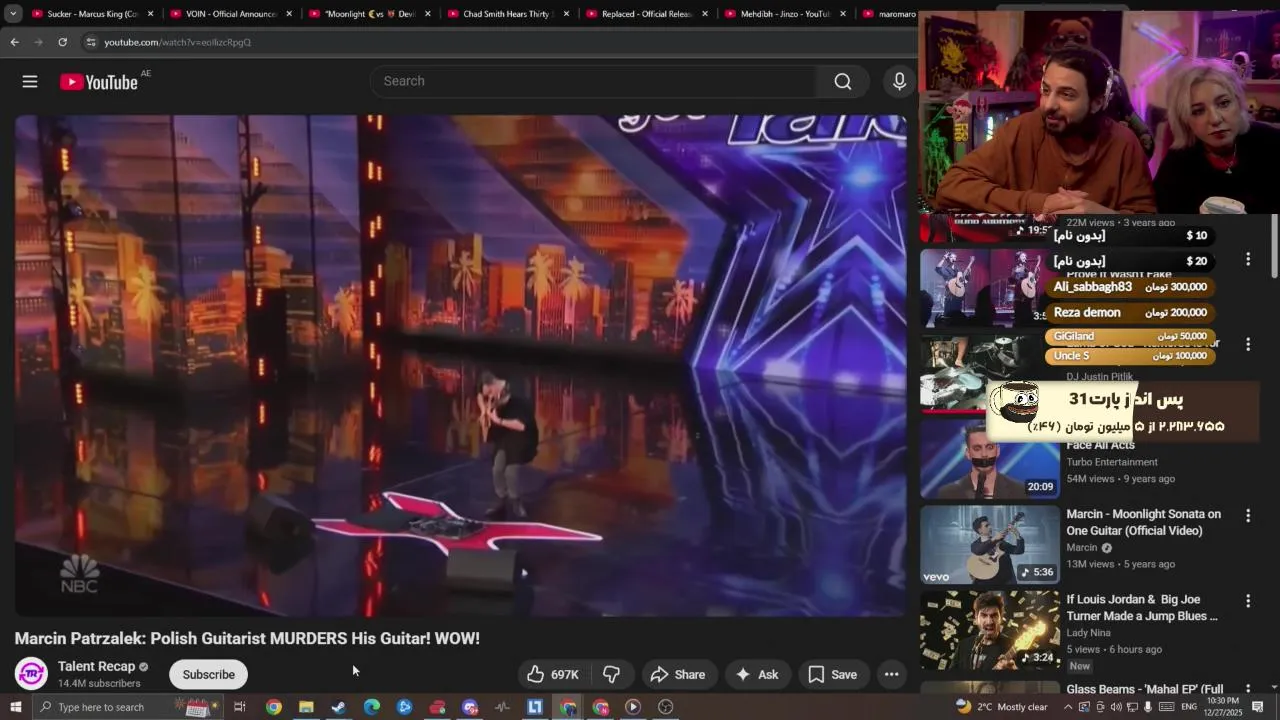Switch to Moonlight vs Devil tab

[369, 14]
